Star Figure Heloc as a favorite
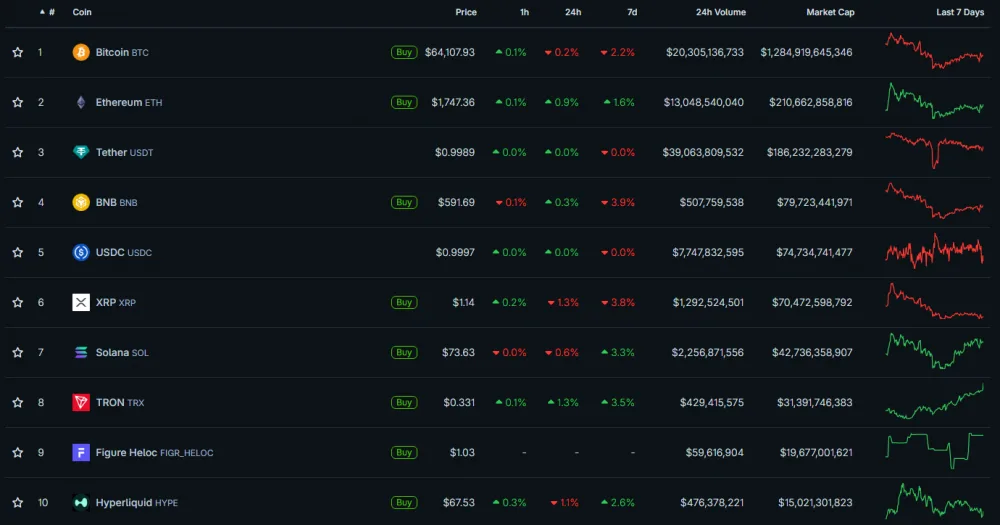 click(18, 453)
